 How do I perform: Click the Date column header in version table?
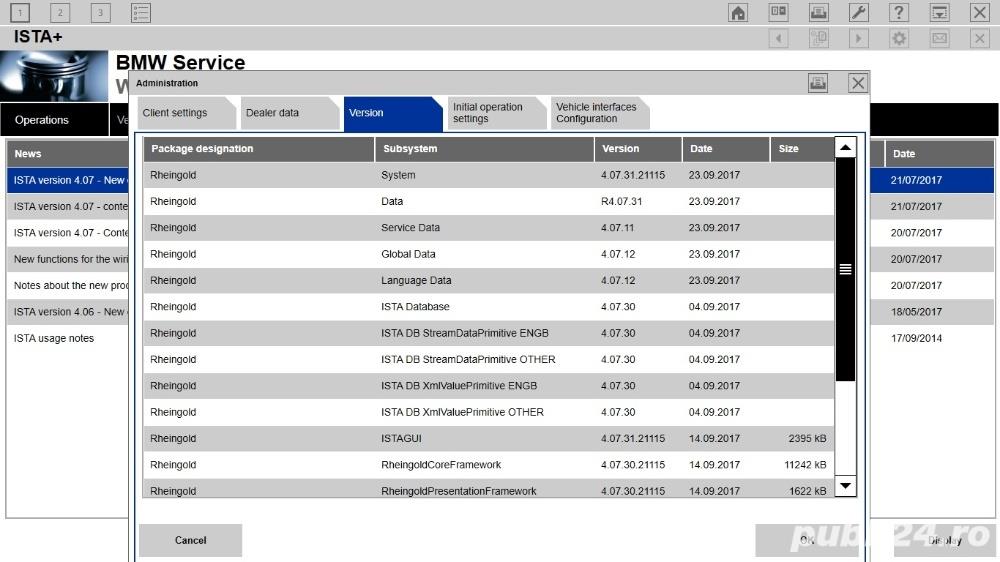(x=726, y=149)
